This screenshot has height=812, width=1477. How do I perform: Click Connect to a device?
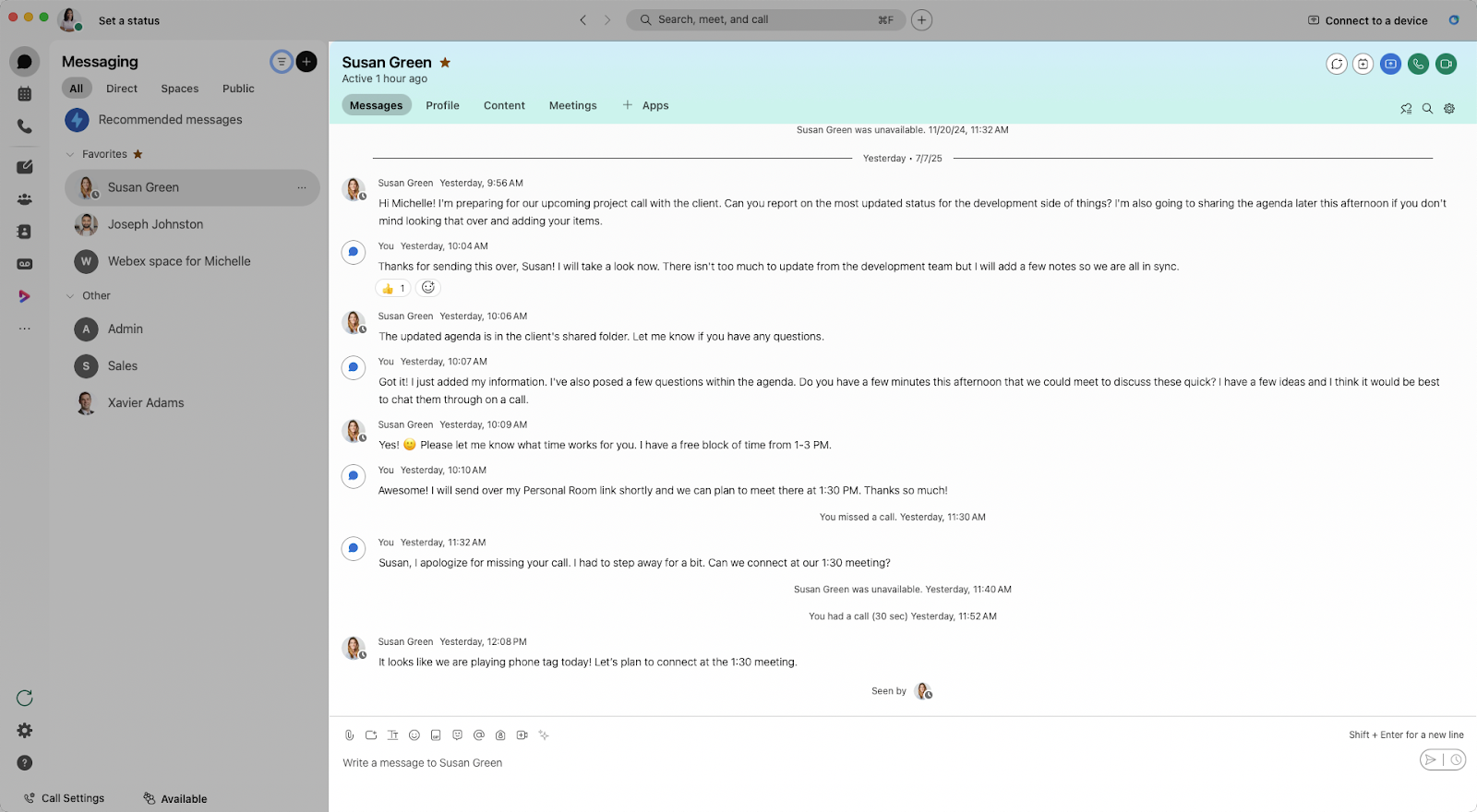pyautogui.click(x=1368, y=20)
